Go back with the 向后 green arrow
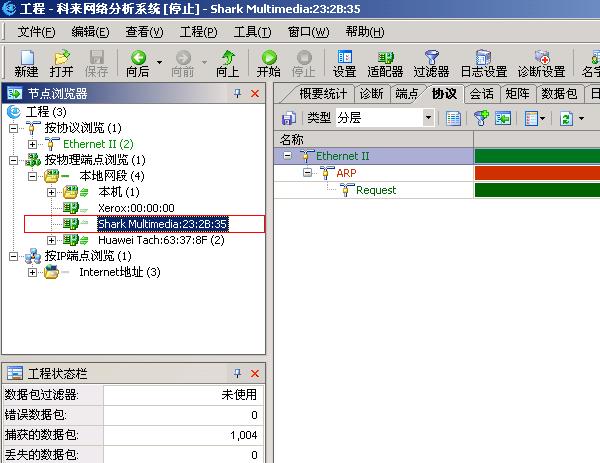 (x=138, y=64)
